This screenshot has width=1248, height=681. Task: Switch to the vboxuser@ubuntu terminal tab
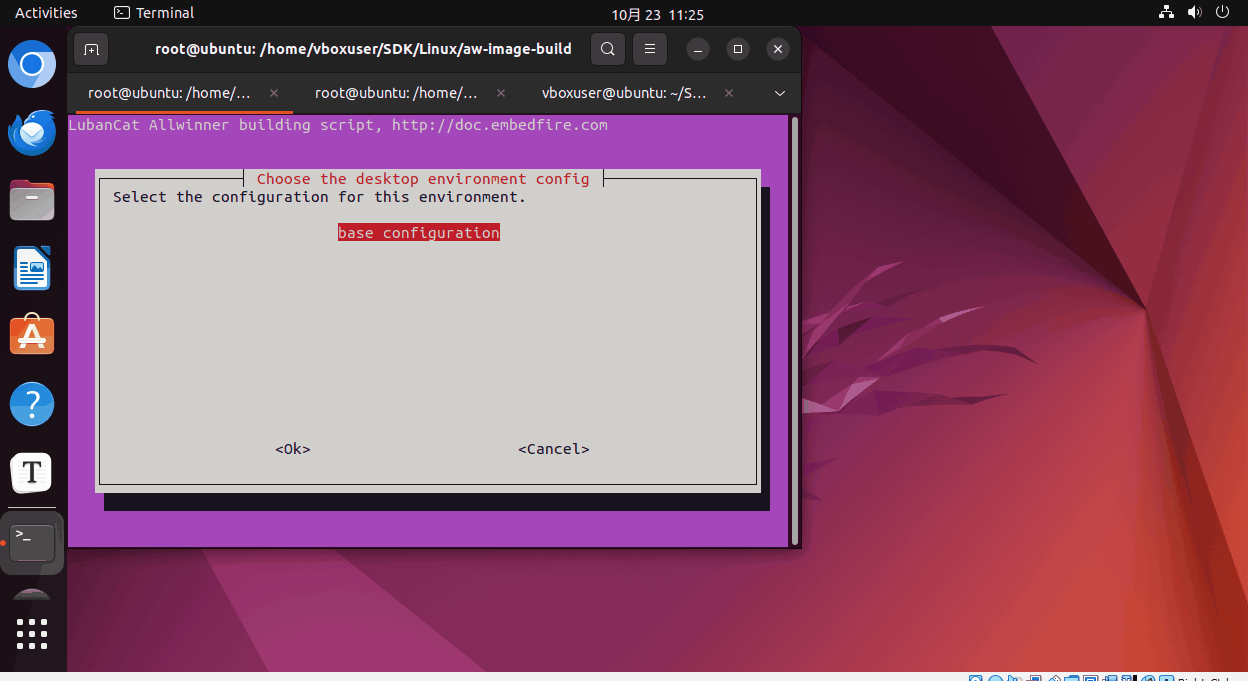click(624, 93)
